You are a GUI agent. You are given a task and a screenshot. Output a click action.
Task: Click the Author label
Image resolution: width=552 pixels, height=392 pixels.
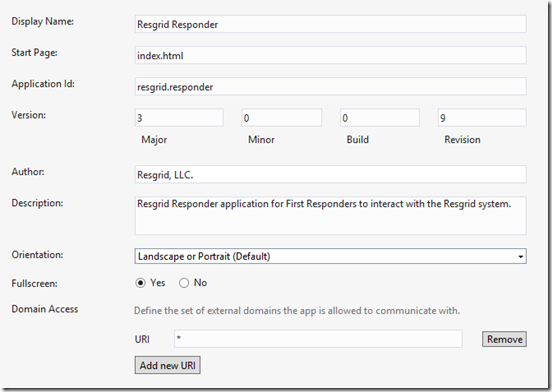[x=28, y=172]
